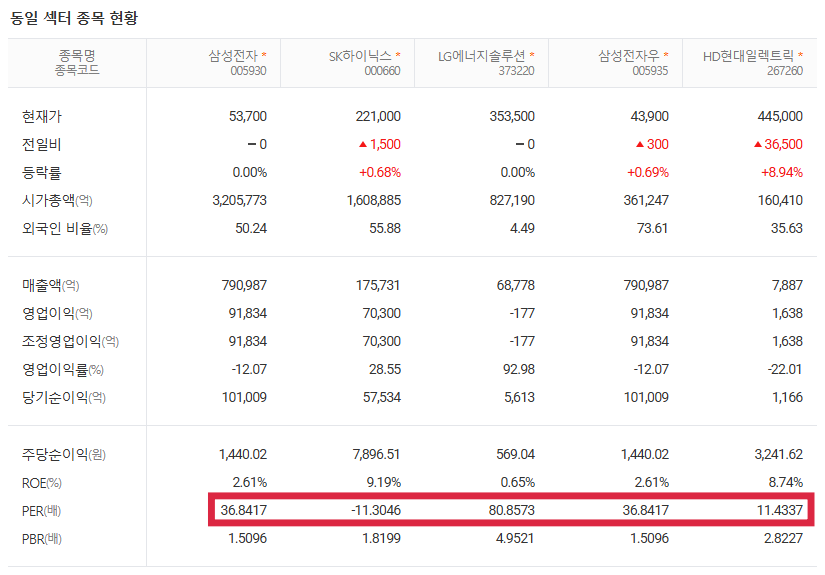Click operating margin -22.01
Screen dimensions: 825x575
(785, 369)
